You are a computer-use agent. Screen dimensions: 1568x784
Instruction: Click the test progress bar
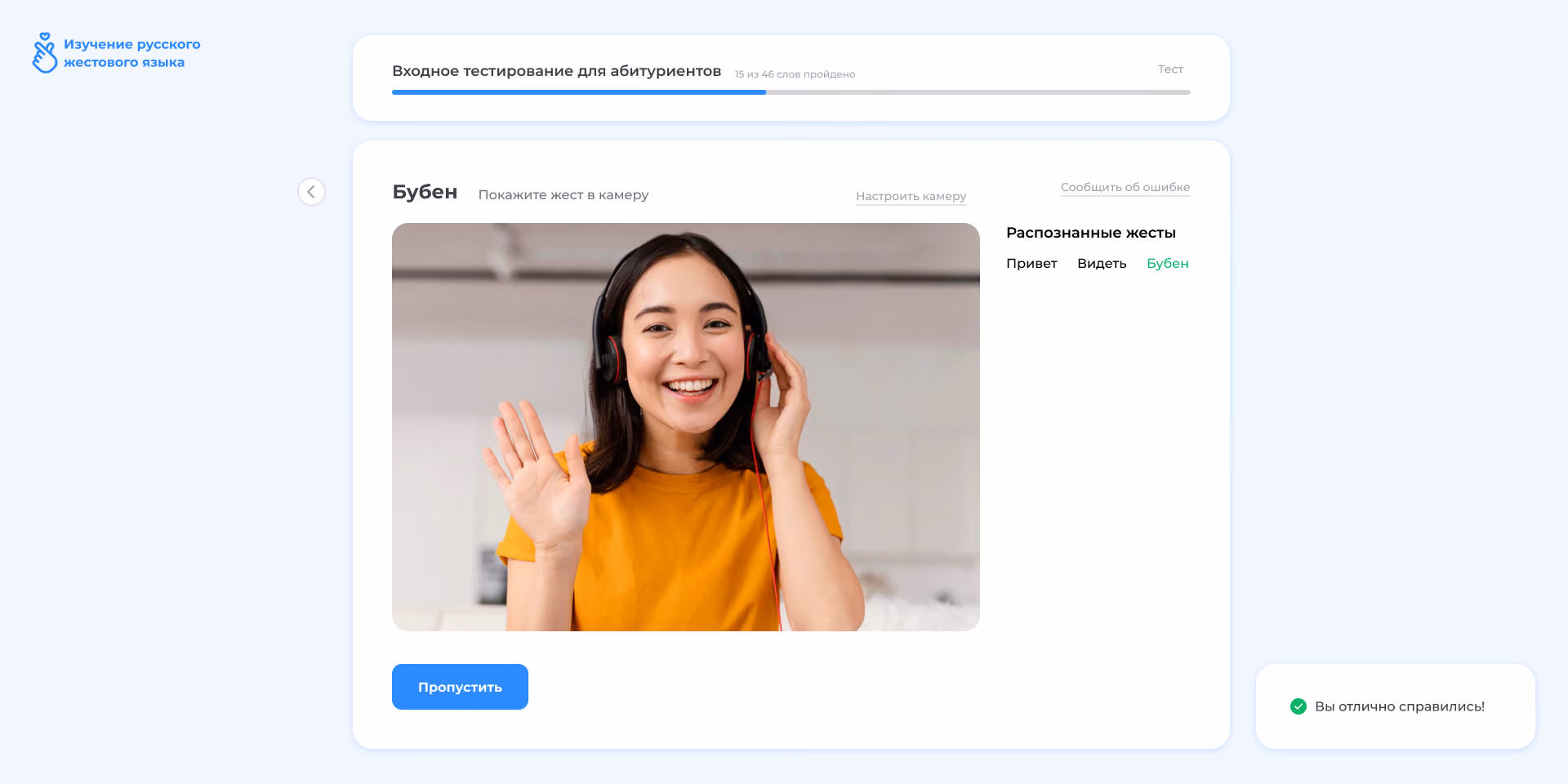[791, 92]
